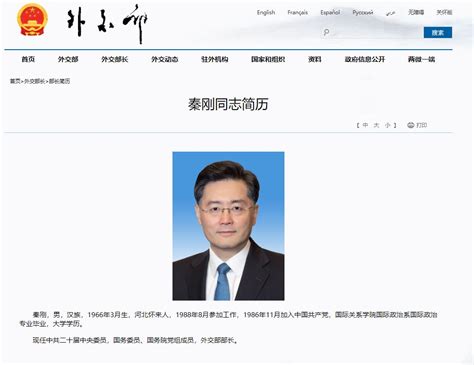Click the printer icon beside 打印

click(x=411, y=125)
